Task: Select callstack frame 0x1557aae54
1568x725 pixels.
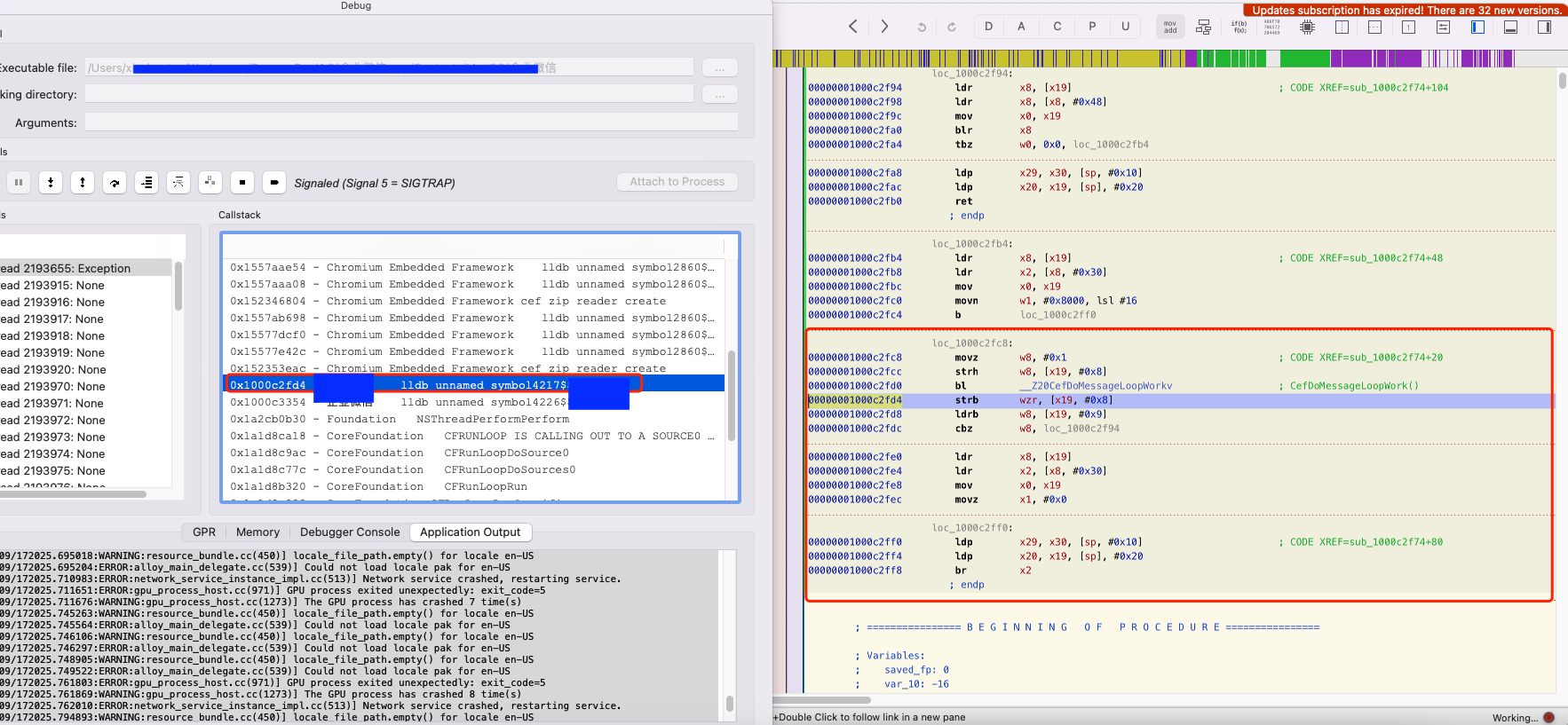Action: [473, 267]
